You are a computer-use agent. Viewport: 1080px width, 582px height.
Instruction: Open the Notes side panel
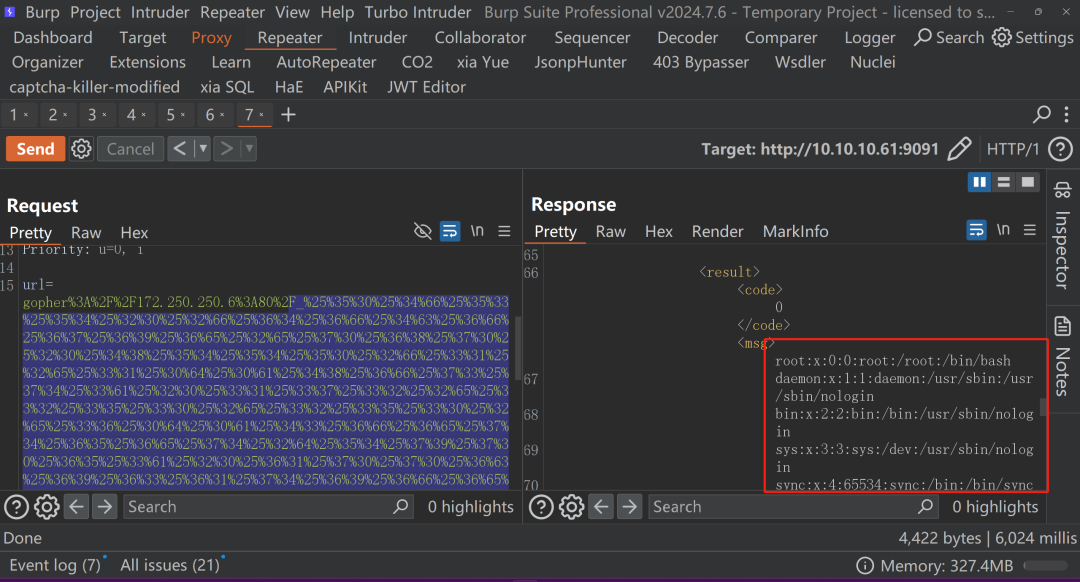click(1063, 356)
